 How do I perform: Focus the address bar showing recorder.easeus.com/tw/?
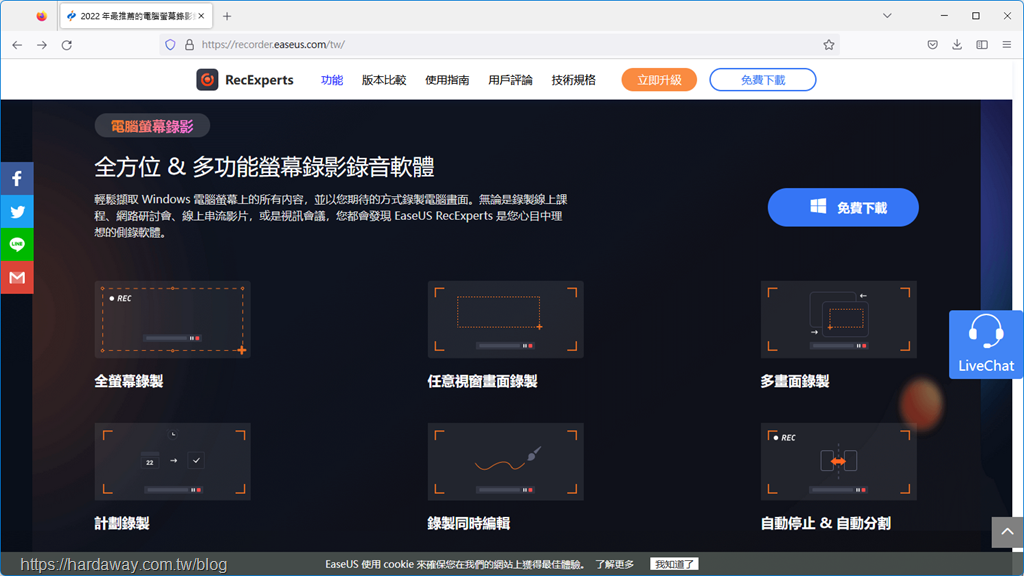[x=499, y=45]
